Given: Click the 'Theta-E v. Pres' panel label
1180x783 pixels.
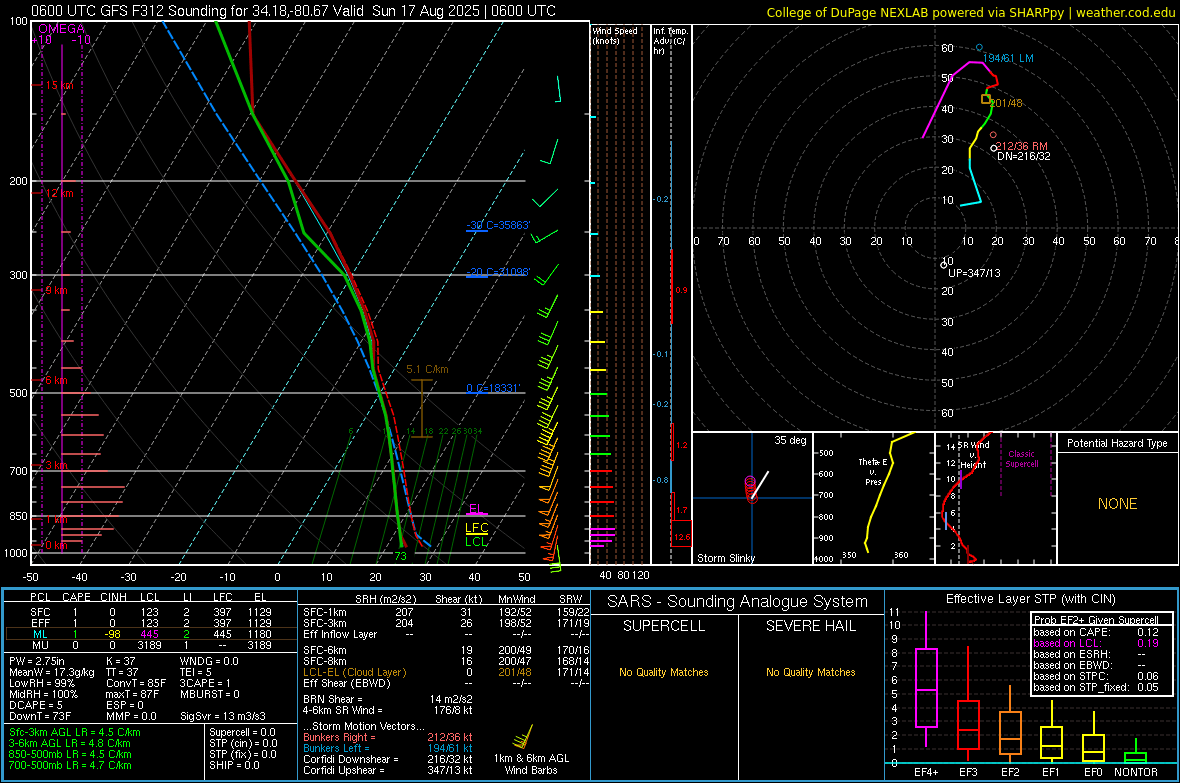Looking at the screenshot, I should pyautogui.click(x=873, y=471).
